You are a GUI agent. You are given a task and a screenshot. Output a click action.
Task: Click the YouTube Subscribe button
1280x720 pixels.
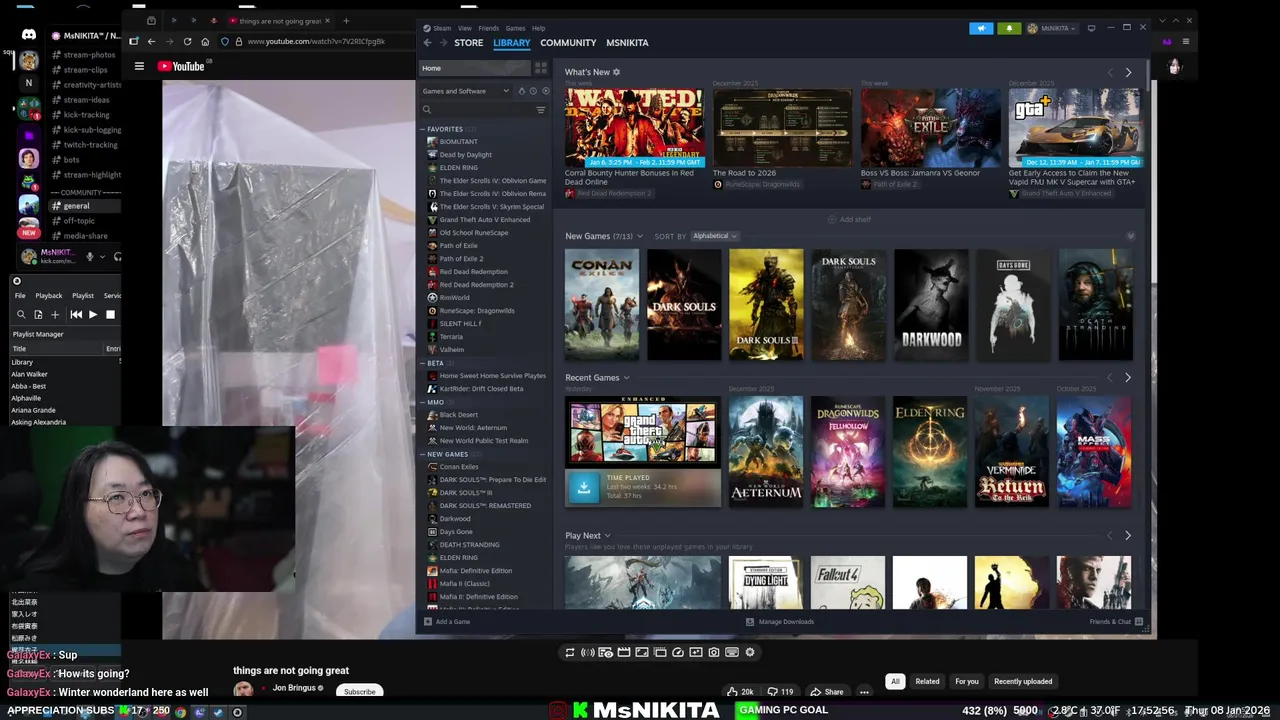359,691
